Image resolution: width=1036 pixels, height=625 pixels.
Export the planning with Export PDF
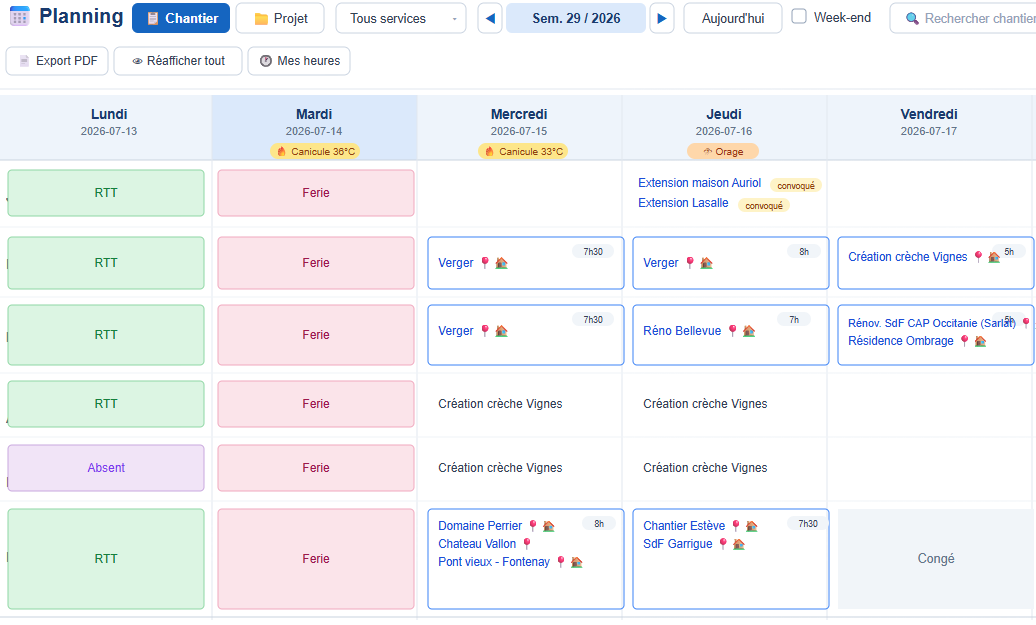pos(57,61)
